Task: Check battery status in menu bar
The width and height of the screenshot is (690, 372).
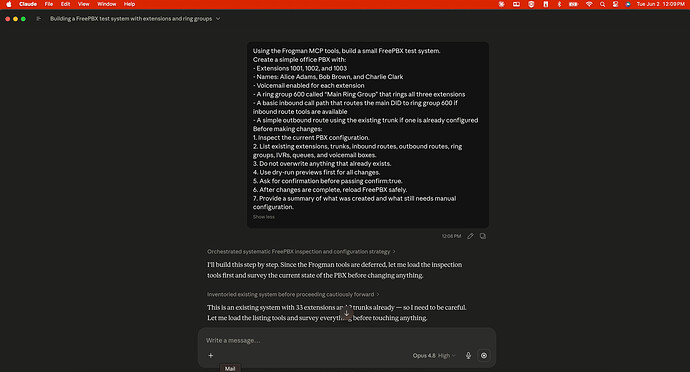Action: pyautogui.click(x=573, y=4)
